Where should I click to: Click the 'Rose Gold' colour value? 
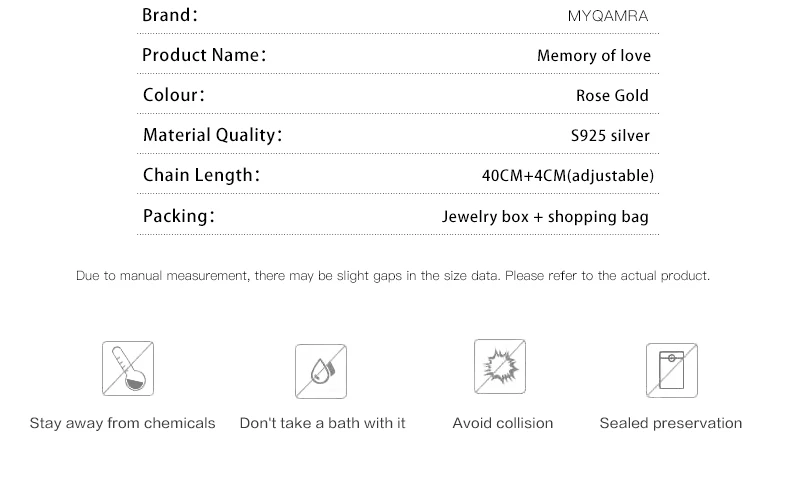(612, 95)
